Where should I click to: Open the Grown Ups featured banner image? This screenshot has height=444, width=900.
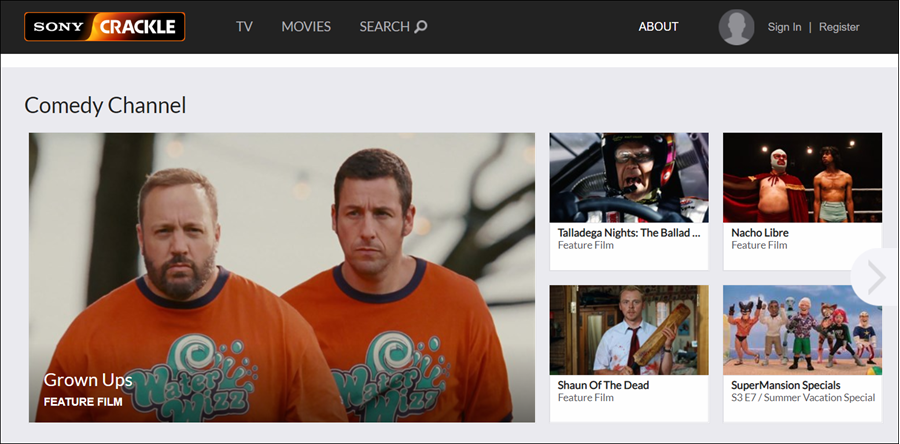[x=281, y=260]
